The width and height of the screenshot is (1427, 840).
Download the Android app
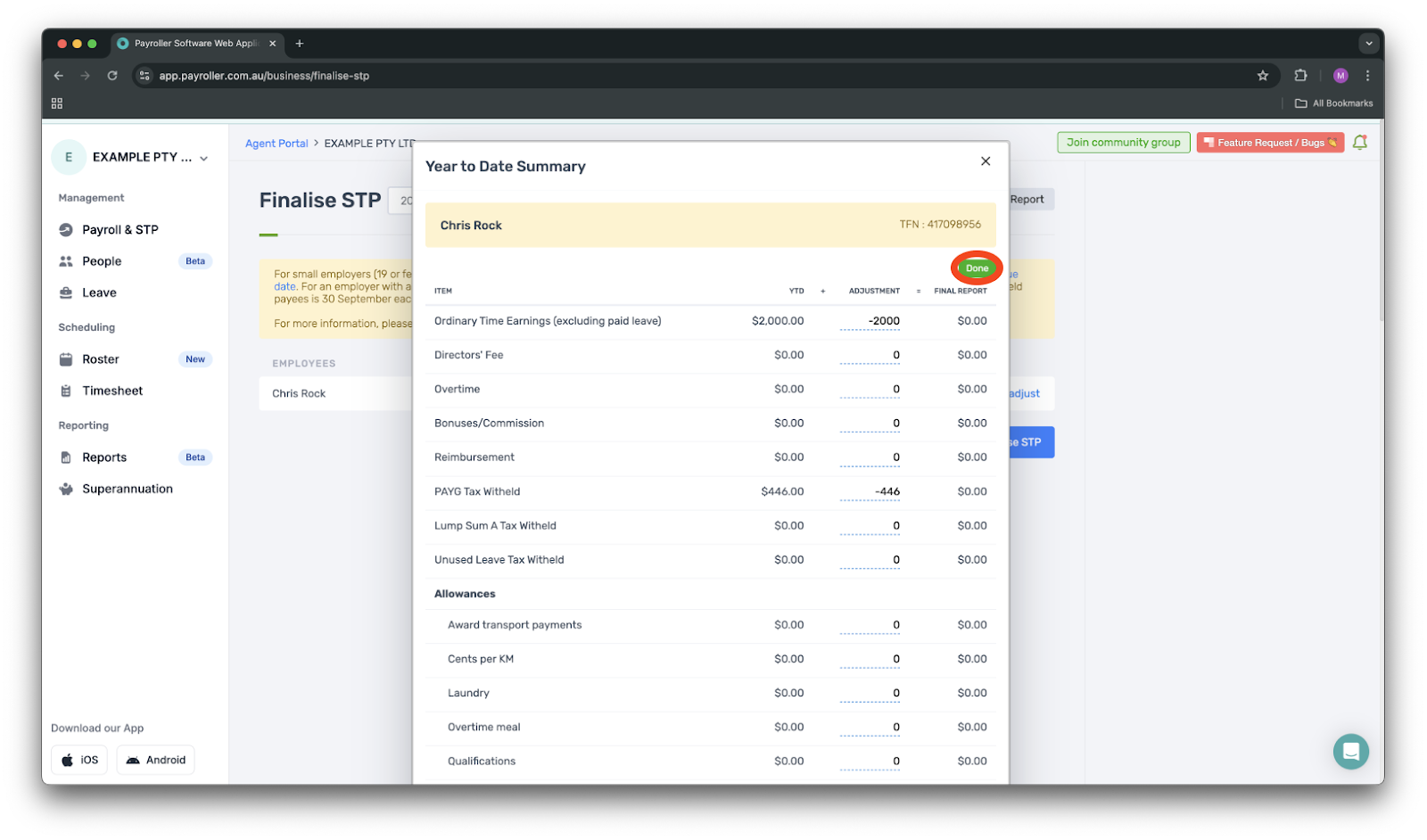[155, 760]
